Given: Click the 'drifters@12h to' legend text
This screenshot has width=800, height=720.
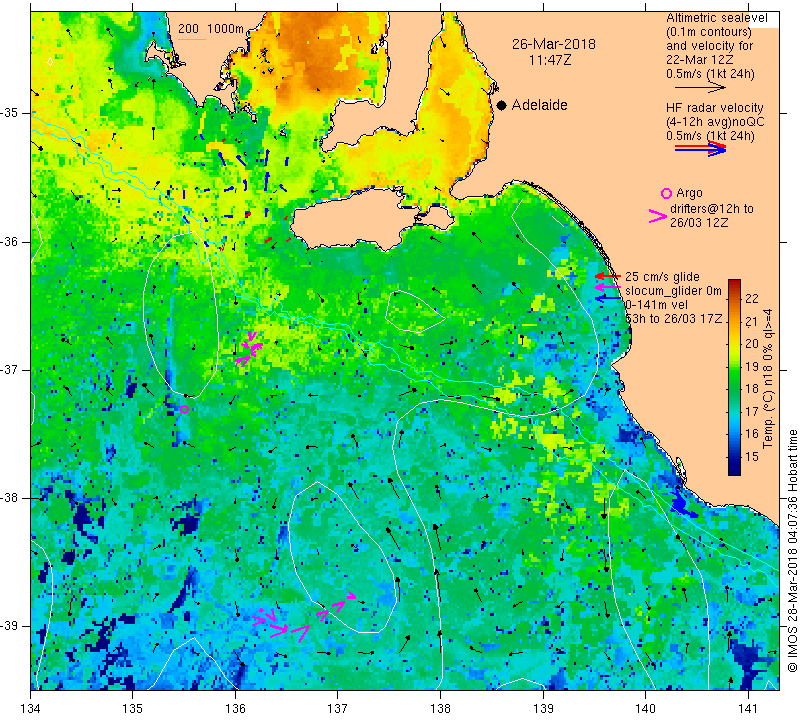Looking at the screenshot, I should tap(711, 209).
